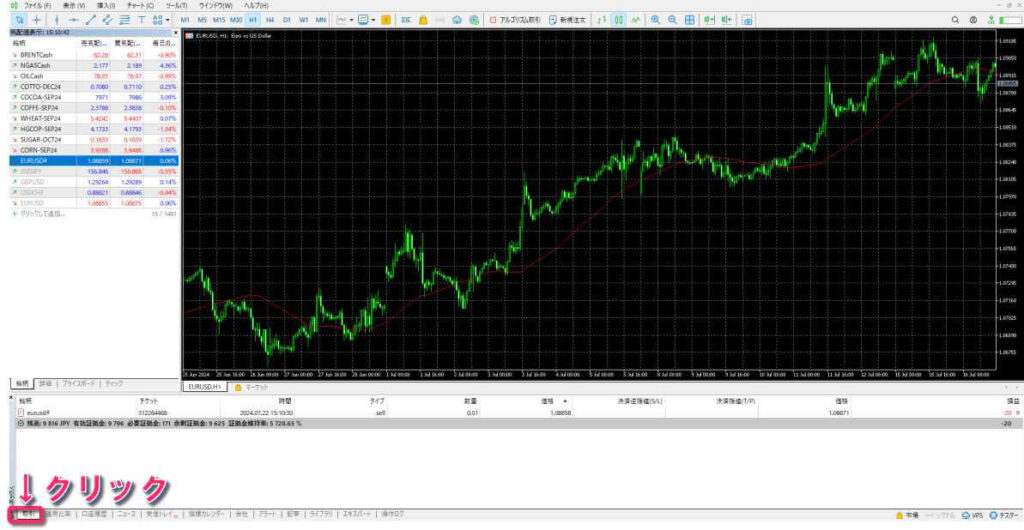
Task: Click the zoom out magnifier icon
Action: coord(672,19)
